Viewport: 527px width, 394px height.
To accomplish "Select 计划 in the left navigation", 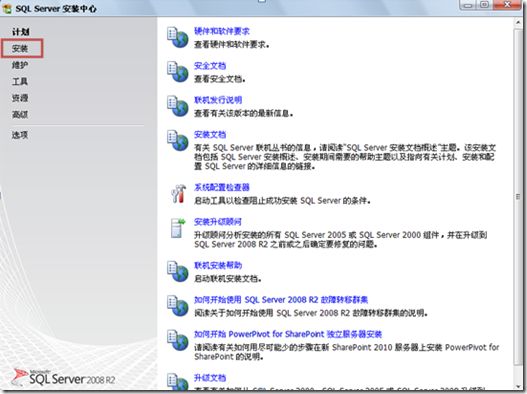I will point(21,32).
